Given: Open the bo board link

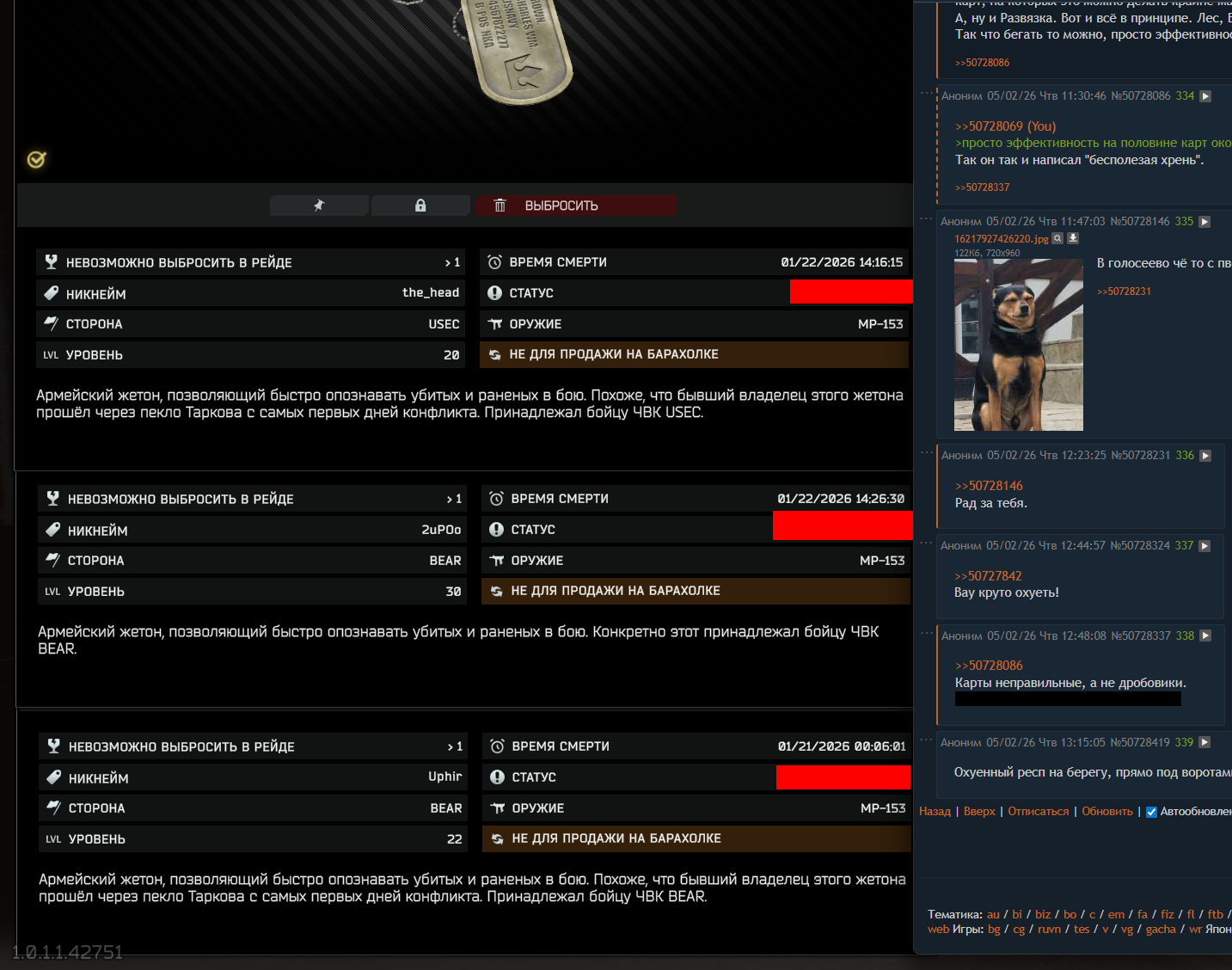Looking at the screenshot, I should click(x=1070, y=915).
